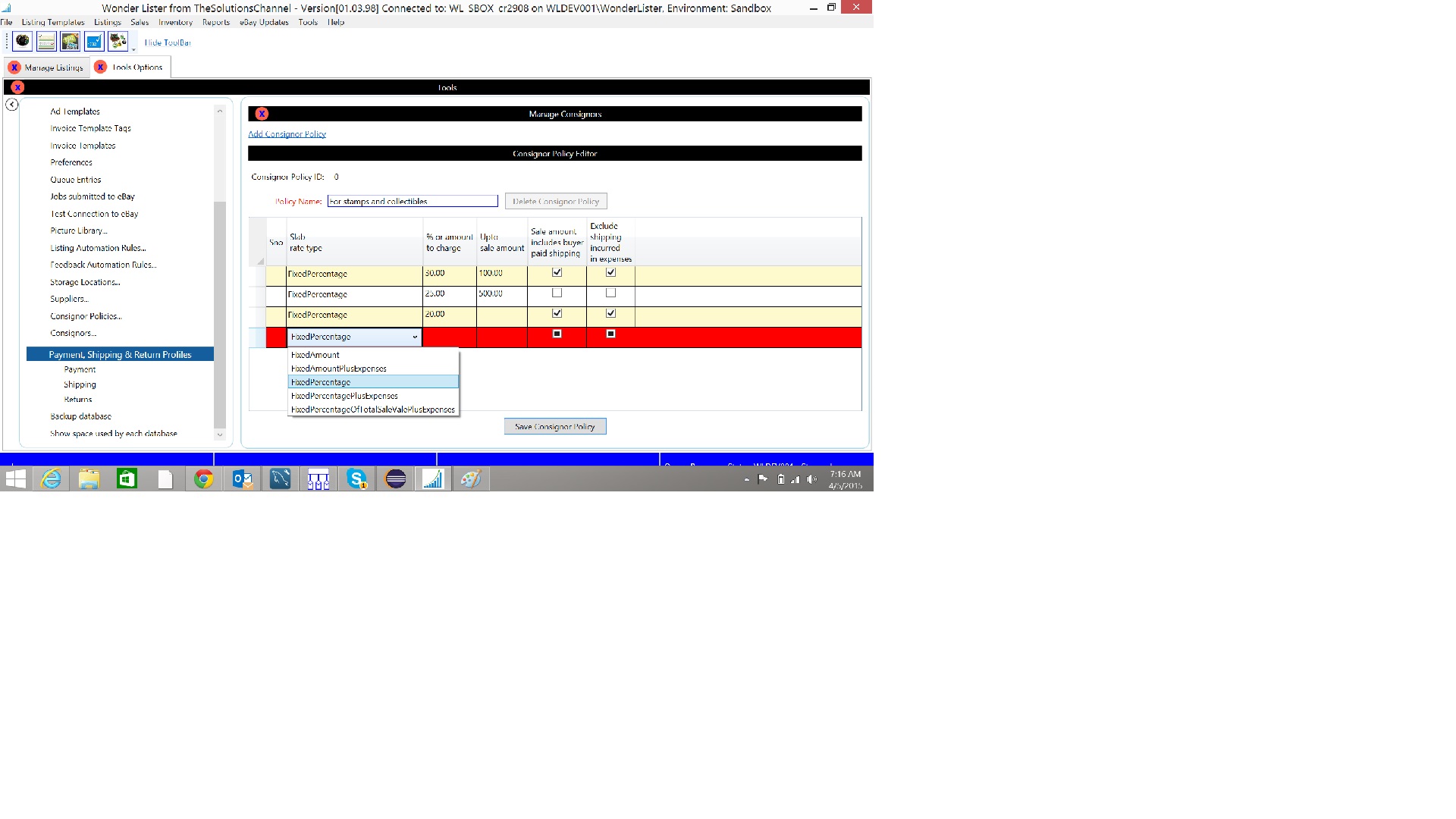Click the green sale-tag toolbar icon
1456x819 pixels.
coord(71,41)
